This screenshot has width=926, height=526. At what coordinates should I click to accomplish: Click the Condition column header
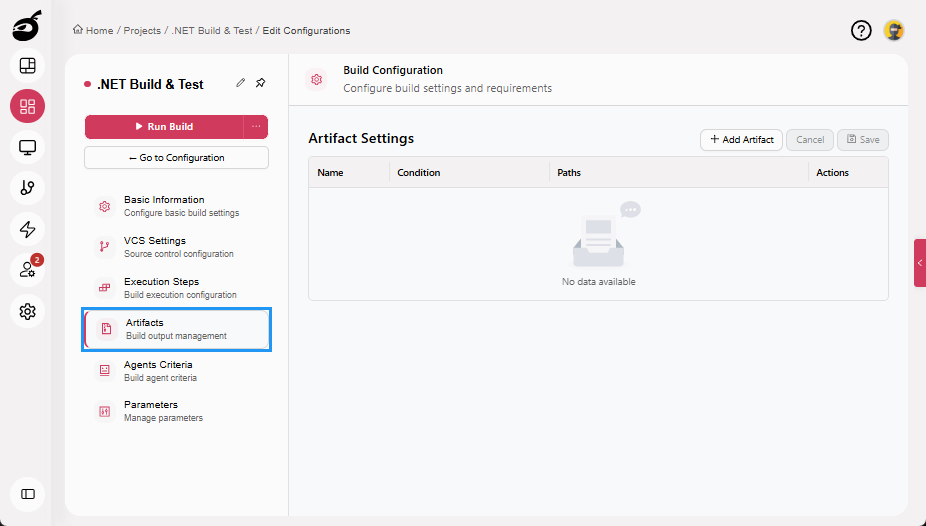pyautogui.click(x=419, y=172)
